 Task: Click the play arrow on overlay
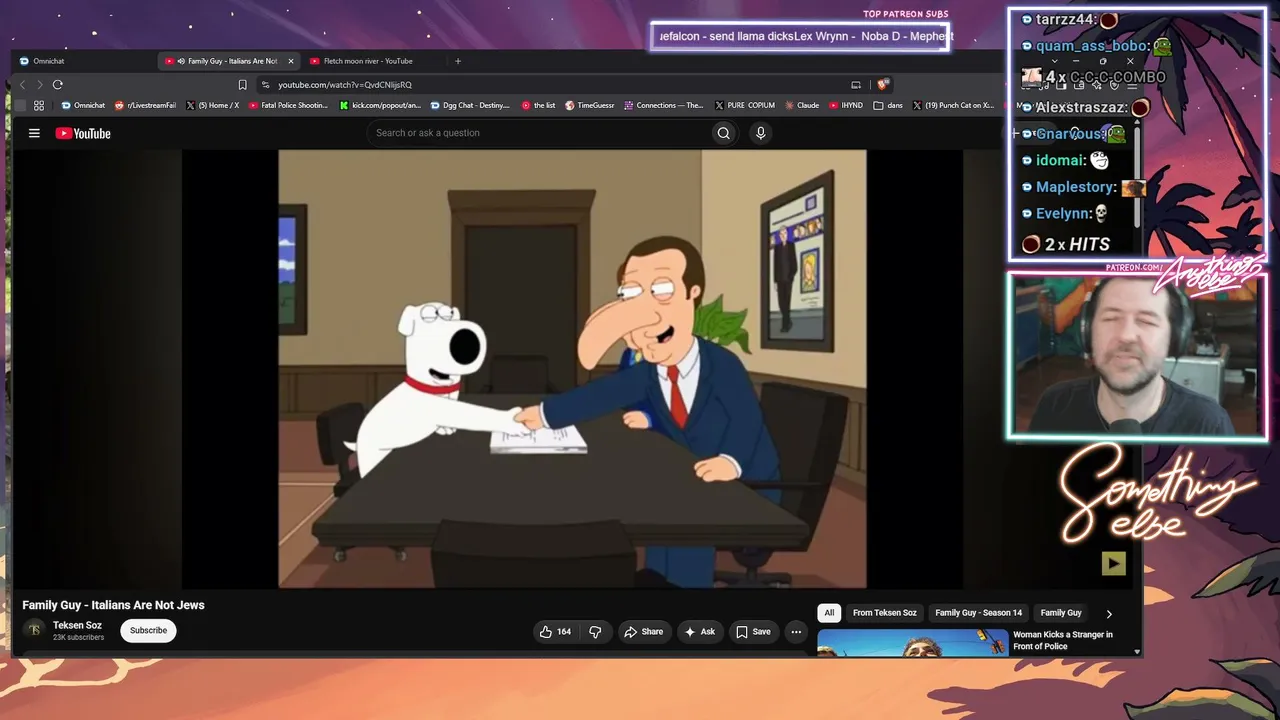pyautogui.click(x=1113, y=564)
